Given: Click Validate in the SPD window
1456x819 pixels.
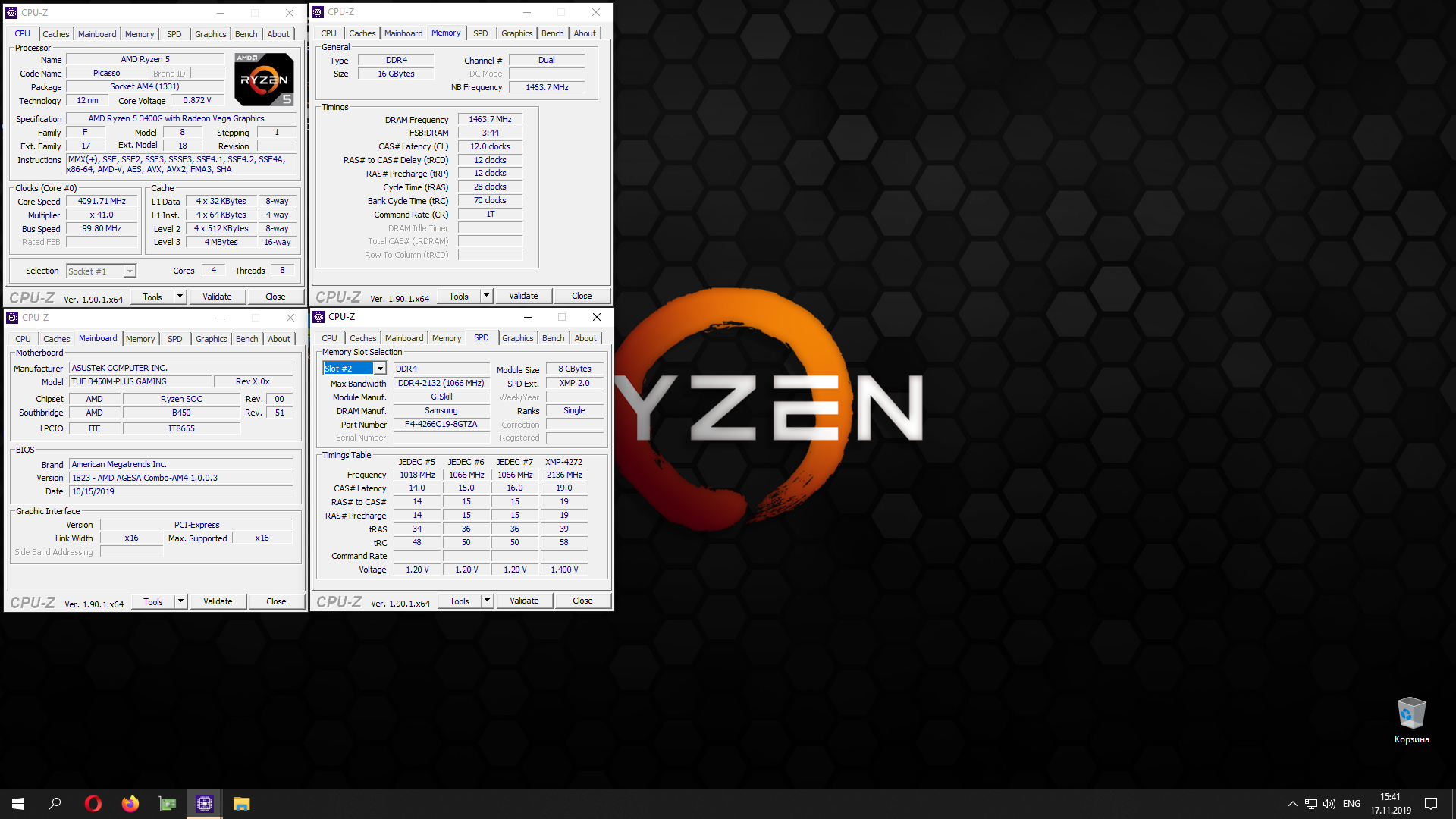Looking at the screenshot, I should (x=524, y=601).
